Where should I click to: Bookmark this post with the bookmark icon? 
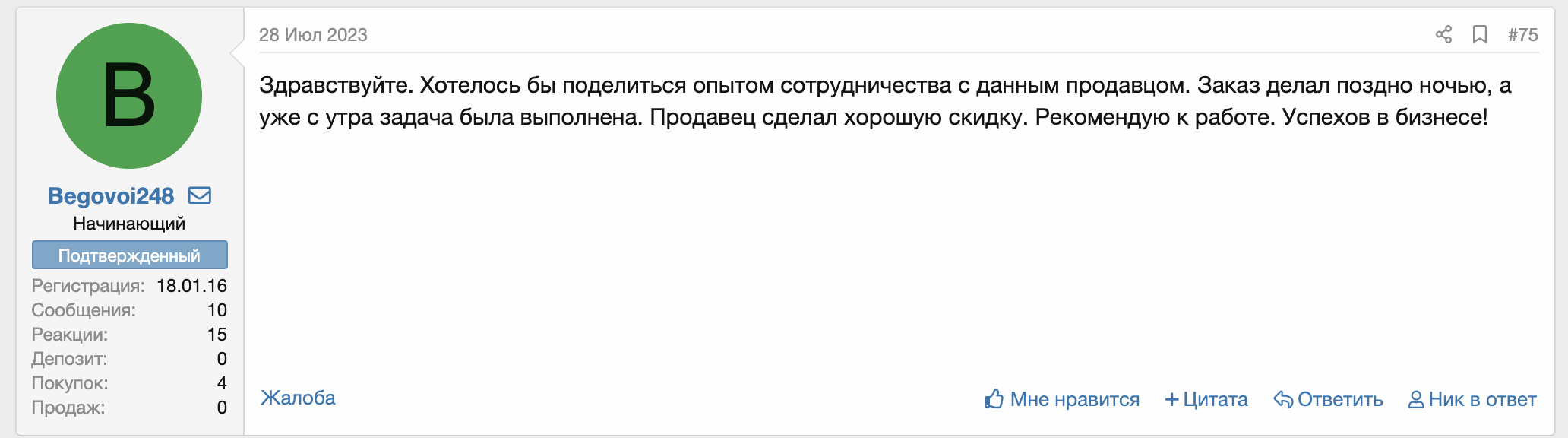point(1480,34)
